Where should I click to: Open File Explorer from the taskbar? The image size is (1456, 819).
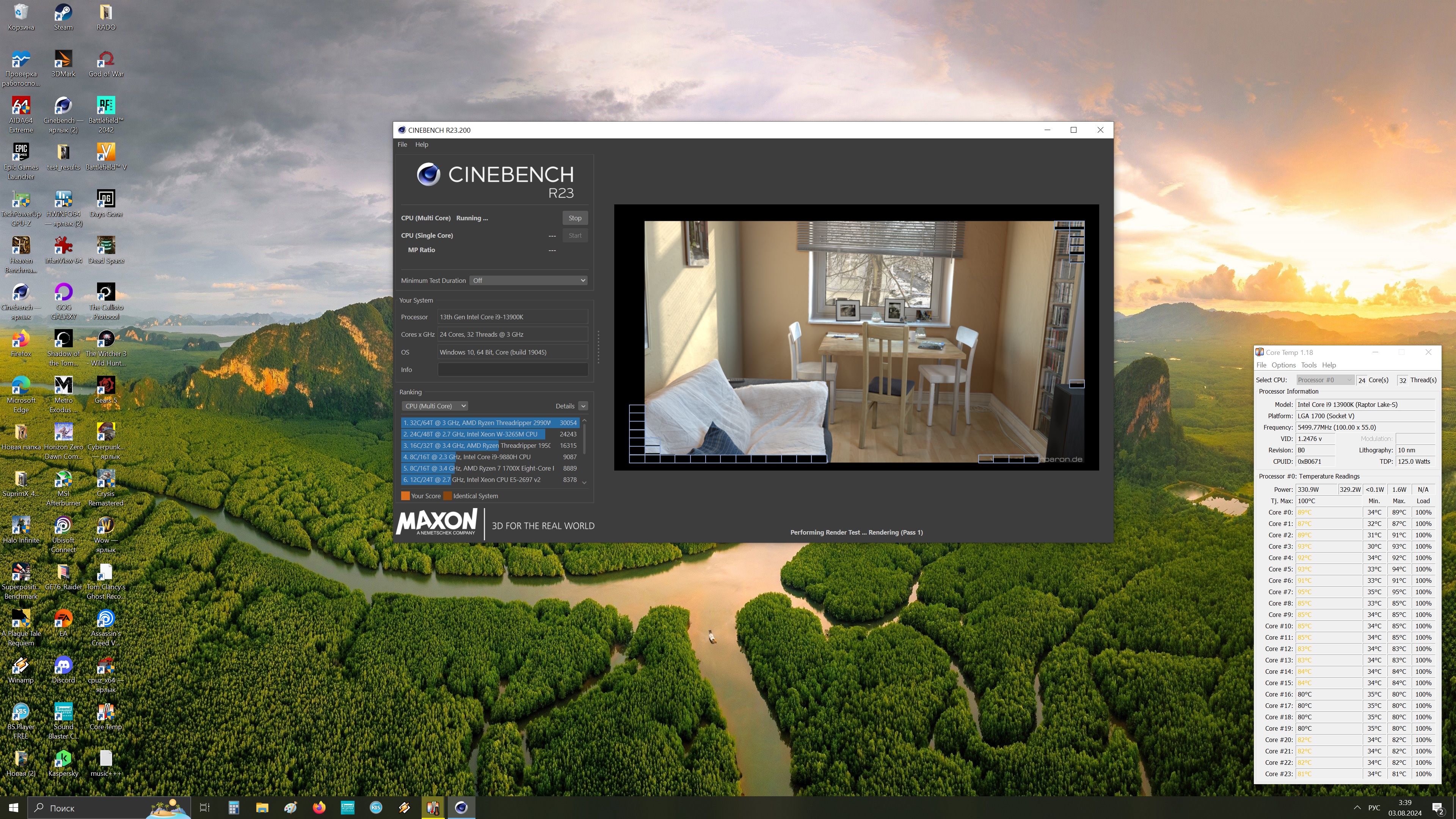click(262, 808)
